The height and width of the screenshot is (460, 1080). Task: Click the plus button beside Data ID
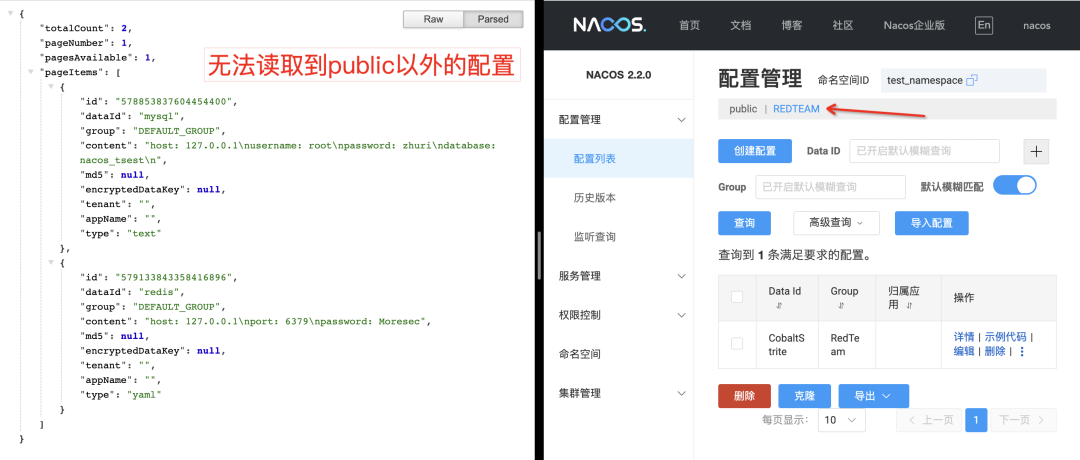[x=1036, y=151]
